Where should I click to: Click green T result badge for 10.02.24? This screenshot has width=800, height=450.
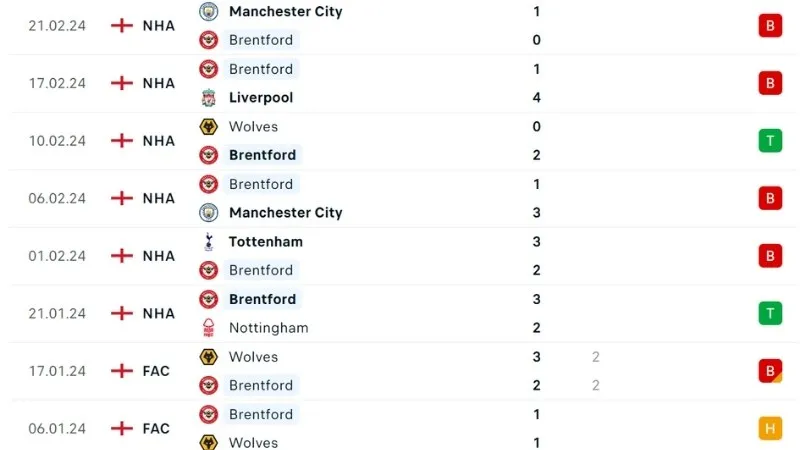(x=769, y=141)
